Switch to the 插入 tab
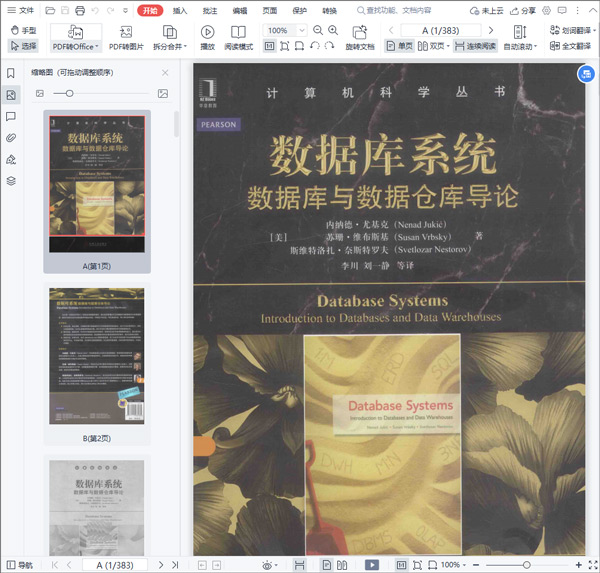 point(180,11)
